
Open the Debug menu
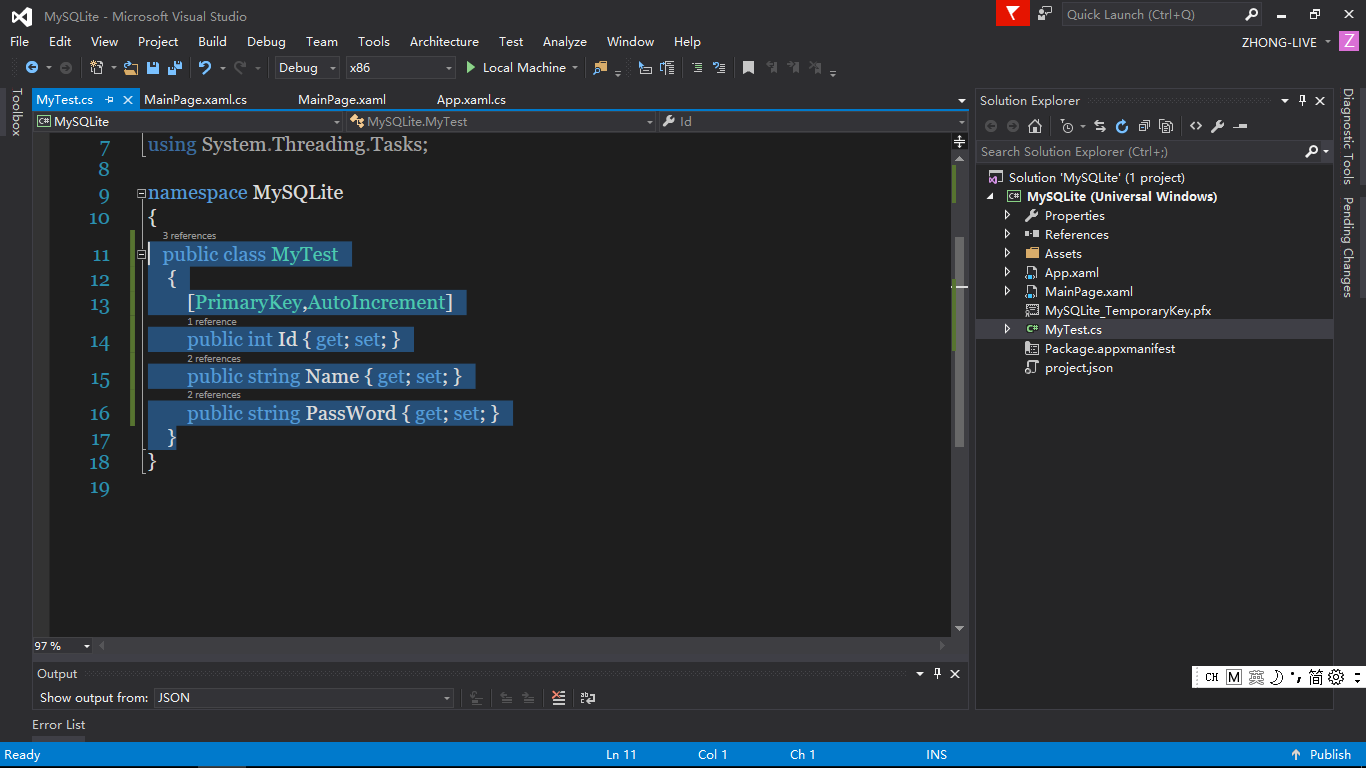pyautogui.click(x=266, y=42)
